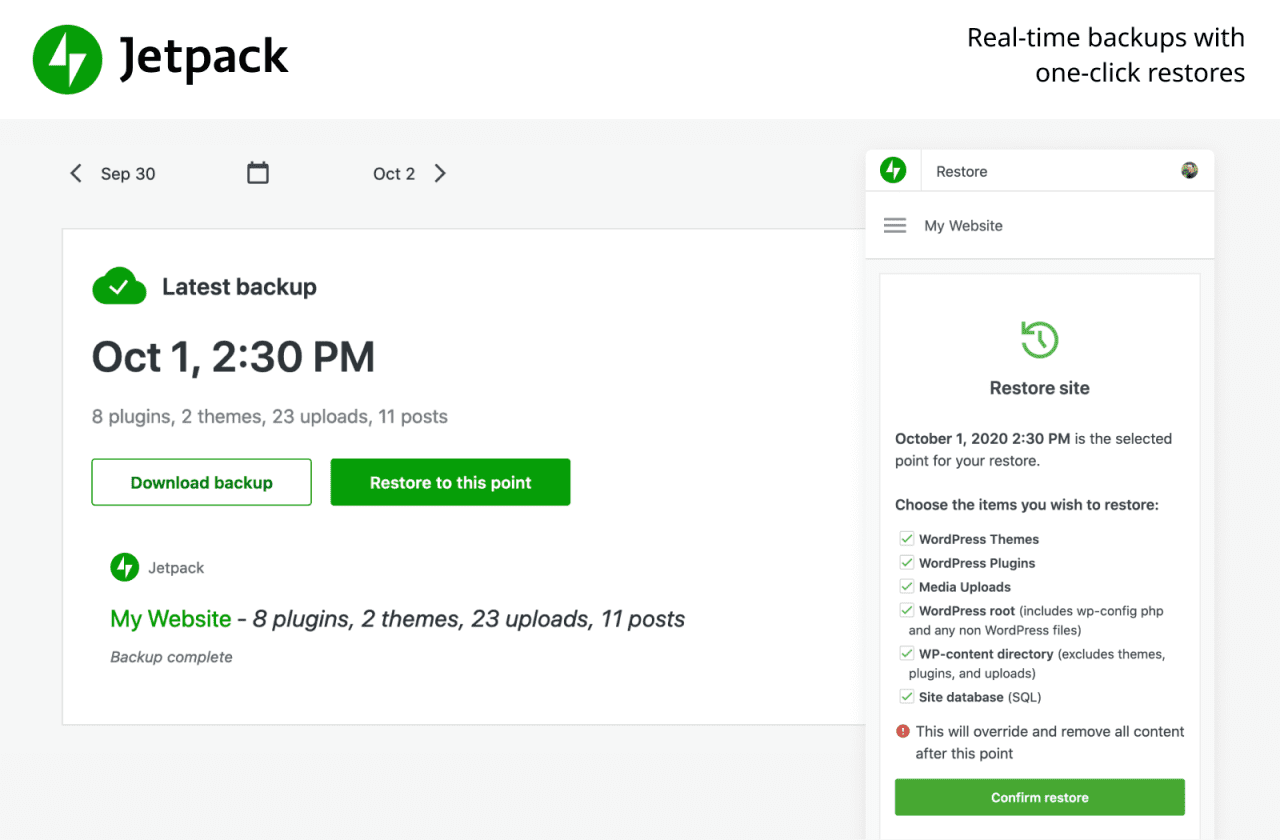Select the Restore tab title

(x=961, y=172)
